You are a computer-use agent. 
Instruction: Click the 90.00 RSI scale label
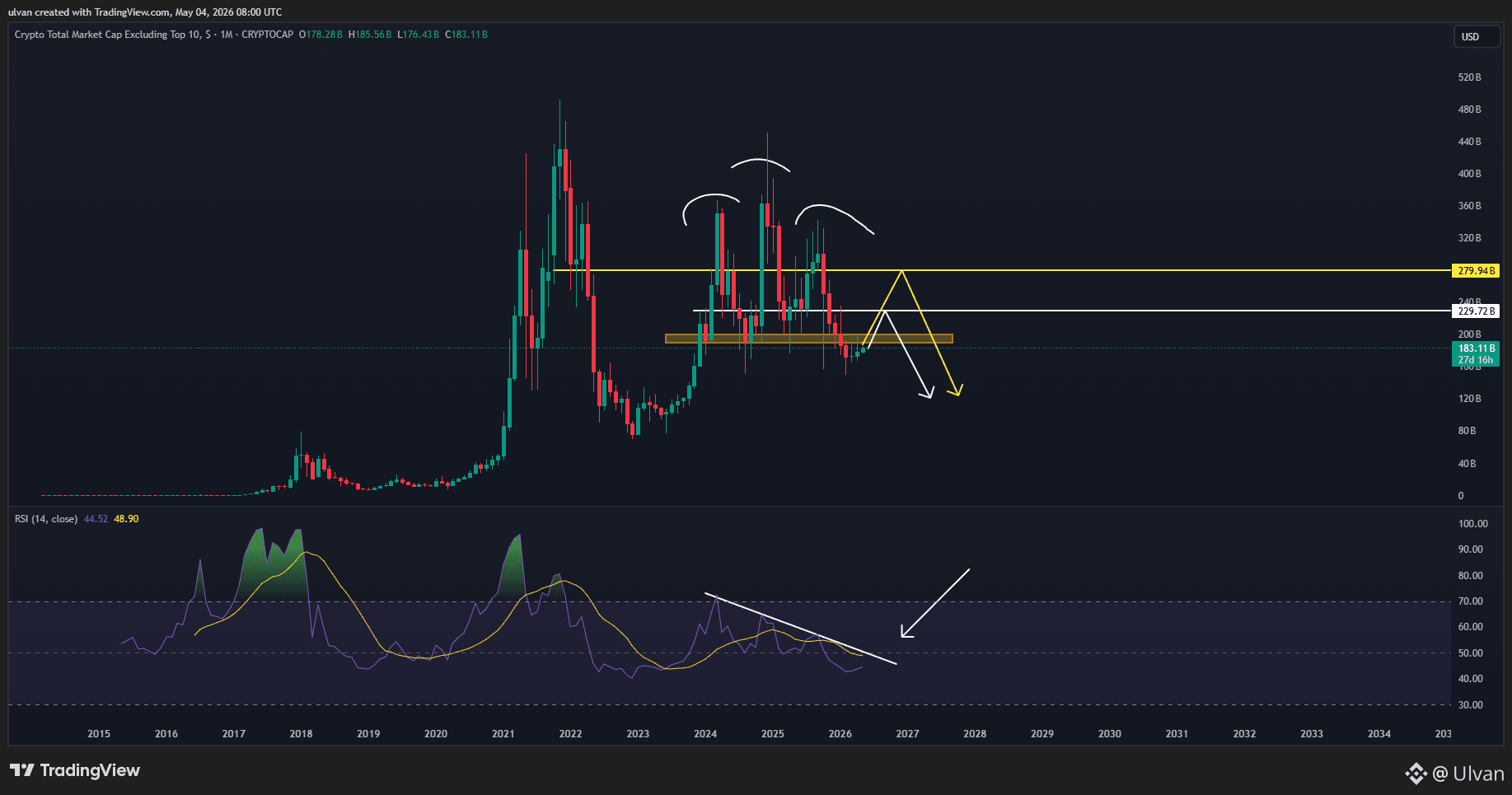[x=1471, y=549]
